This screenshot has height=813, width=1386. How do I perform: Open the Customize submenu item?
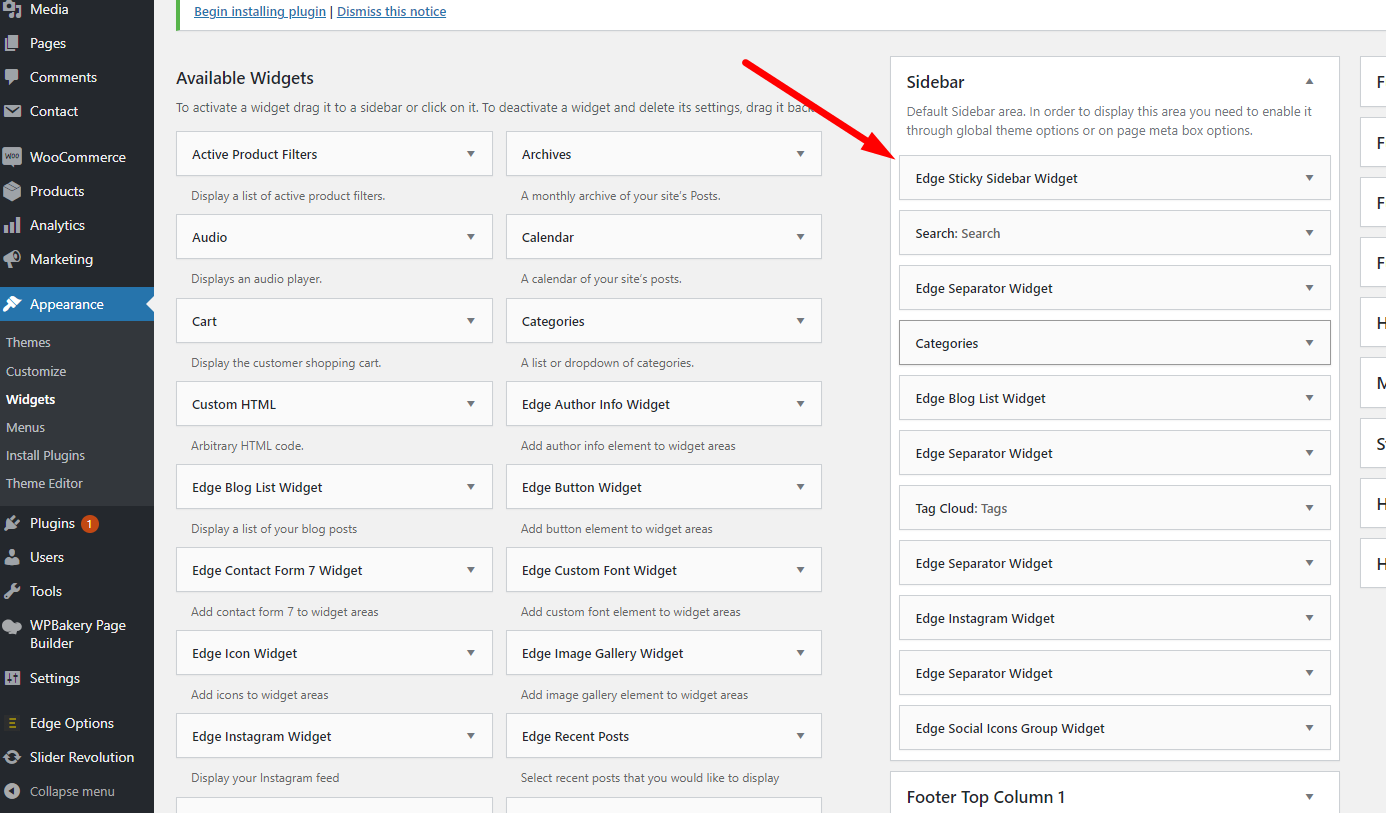36,371
